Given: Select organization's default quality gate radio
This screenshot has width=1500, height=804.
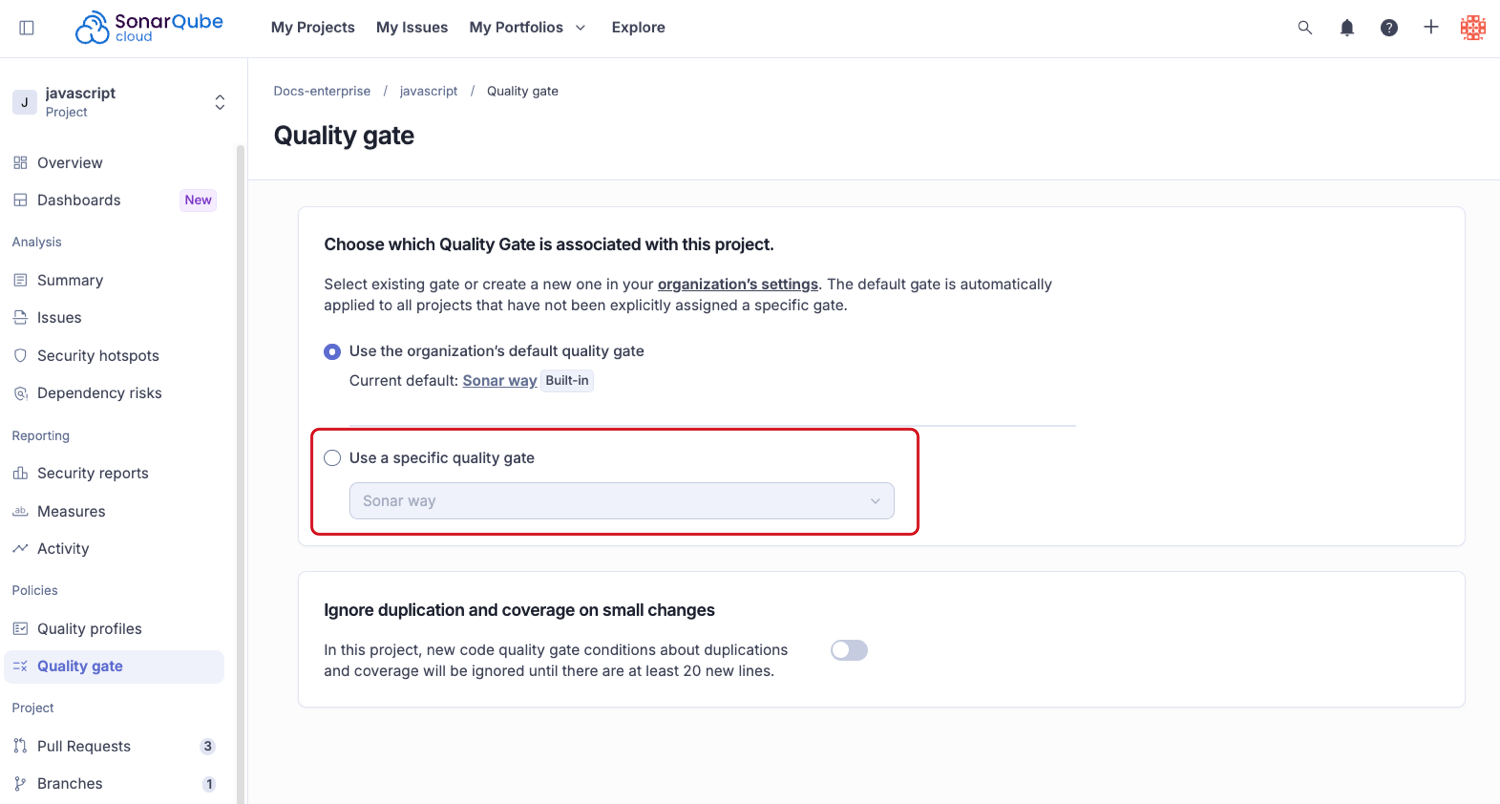Looking at the screenshot, I should [x=332, y=351].
